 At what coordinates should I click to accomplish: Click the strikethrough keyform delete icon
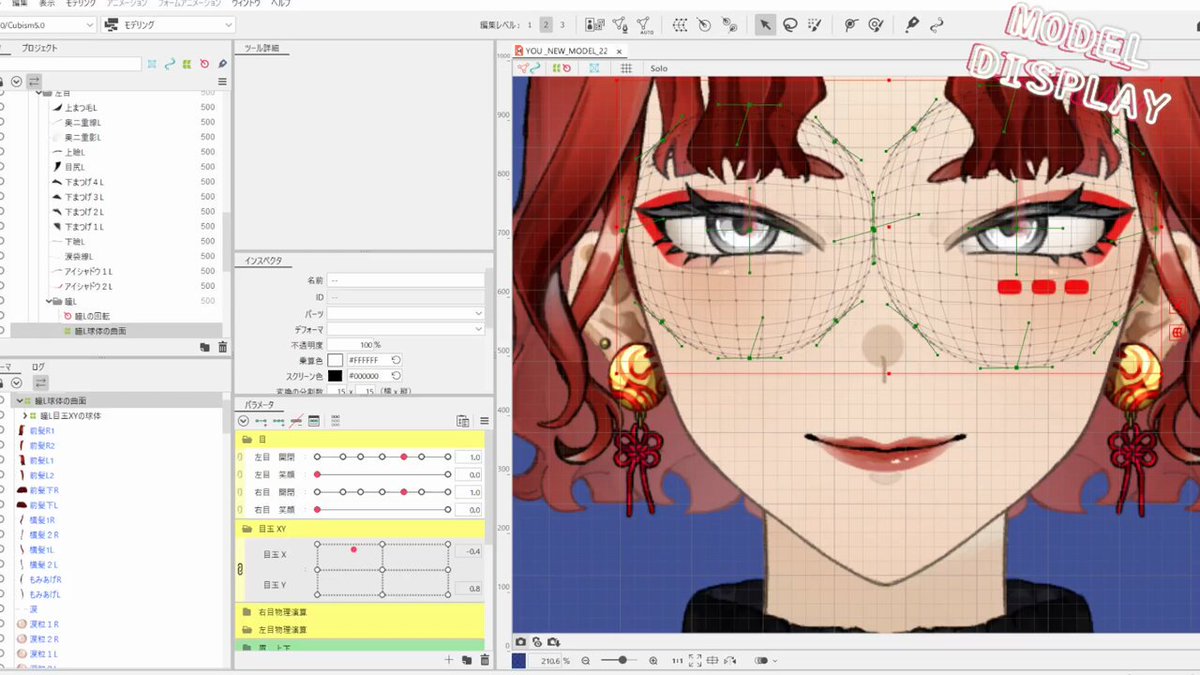(x=296, y=421)
